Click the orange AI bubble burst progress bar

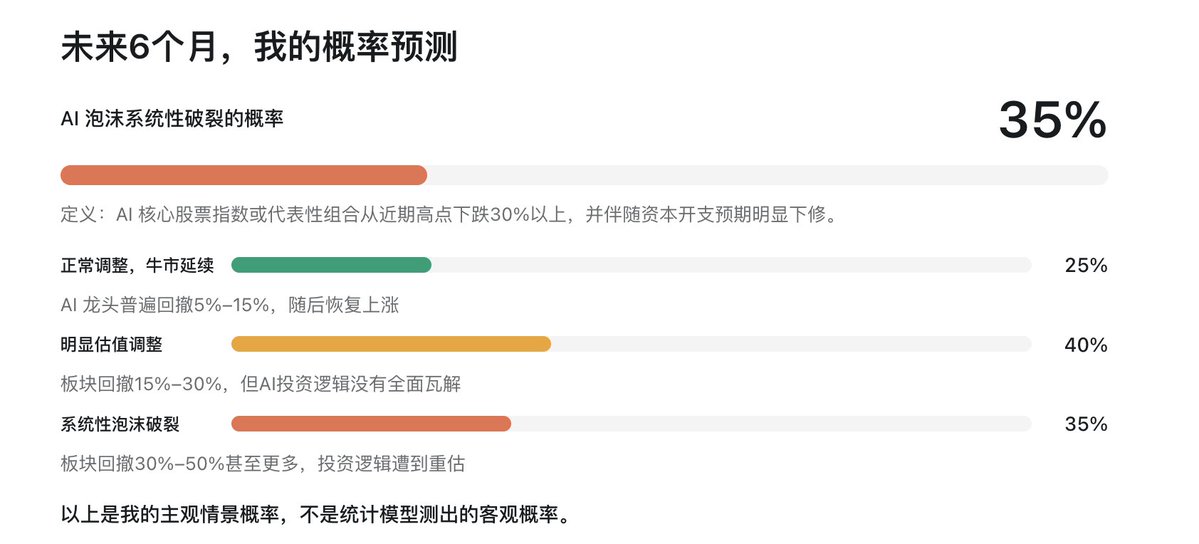click(244, 175)
